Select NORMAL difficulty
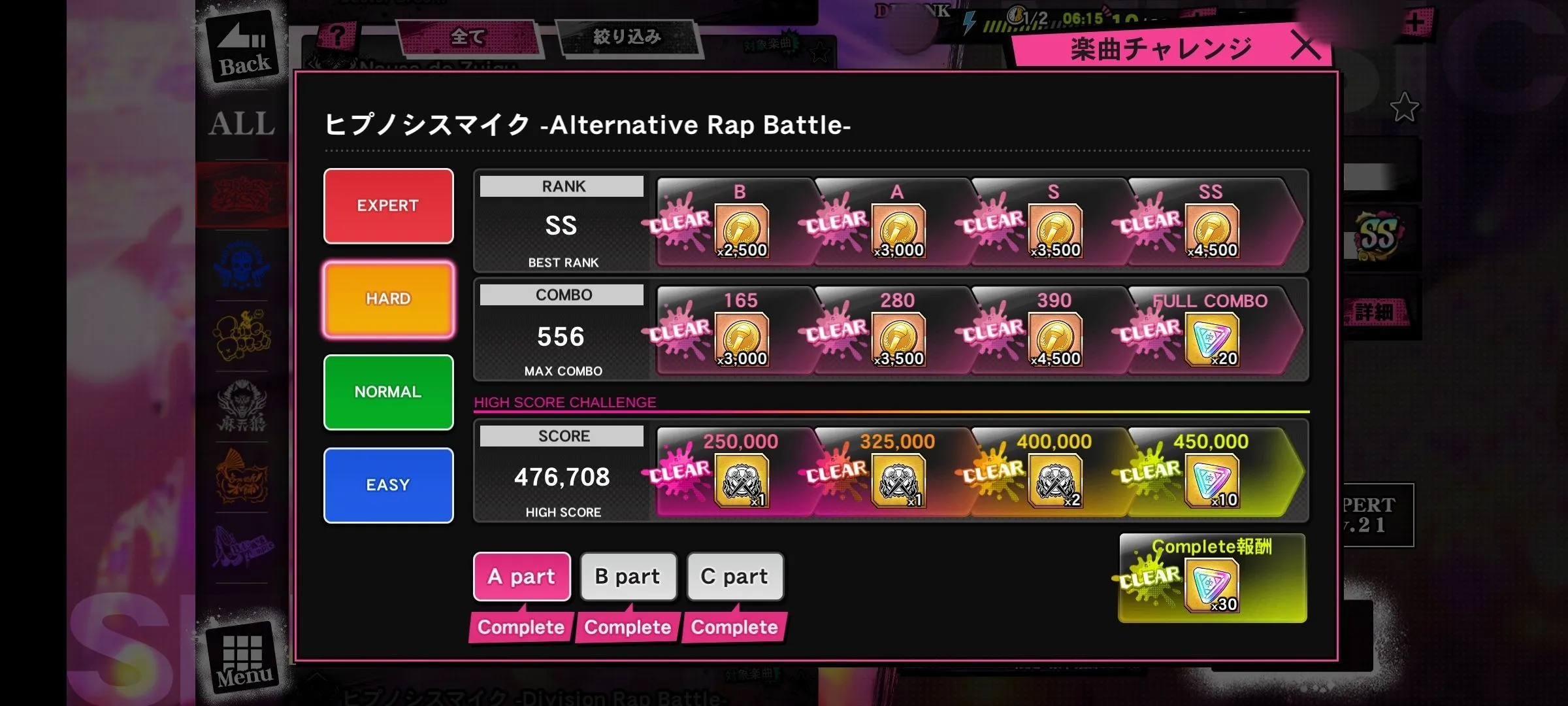1568x706 pixels. coord(388,392)
